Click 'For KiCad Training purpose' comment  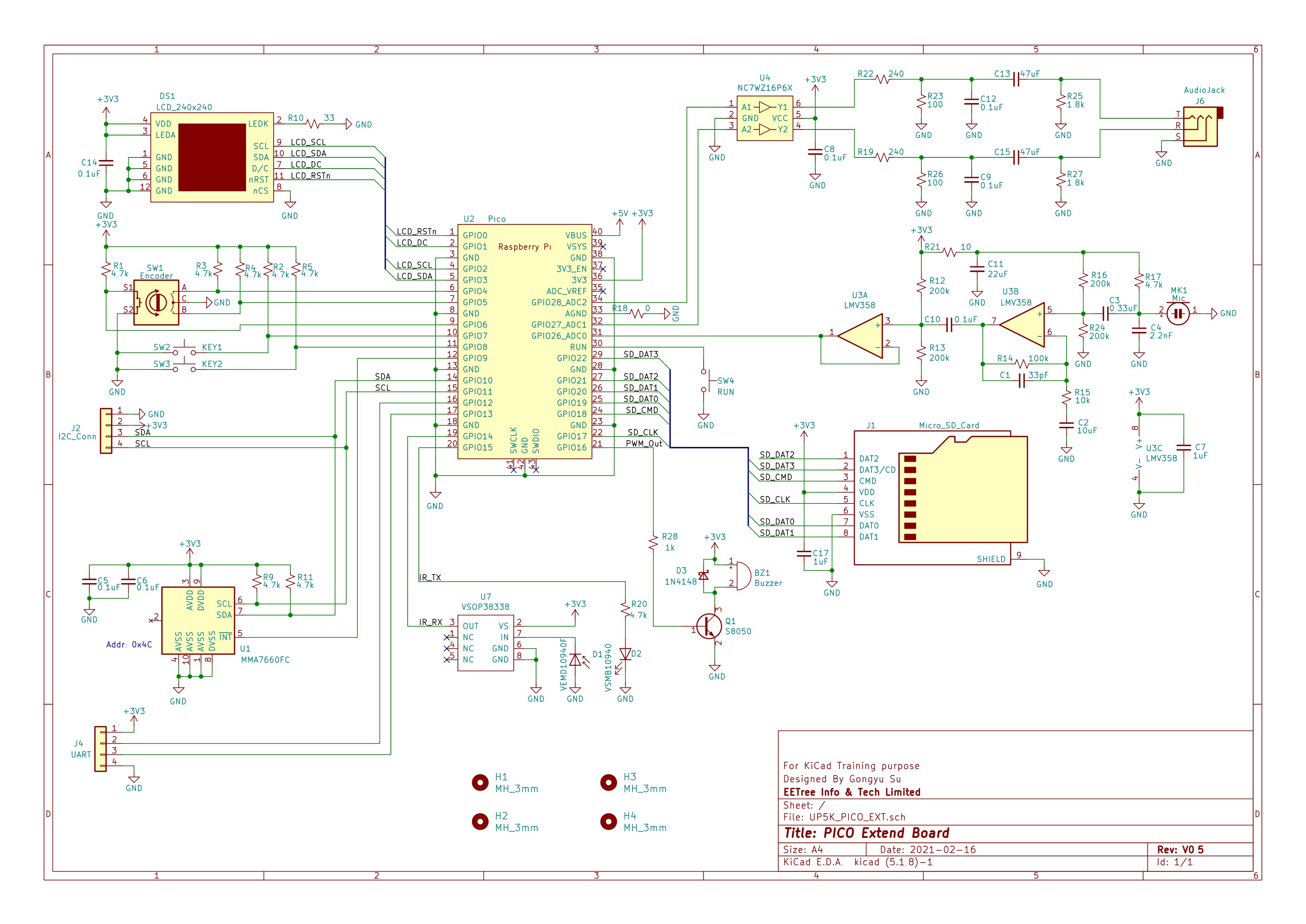click(x=851, y=766)
